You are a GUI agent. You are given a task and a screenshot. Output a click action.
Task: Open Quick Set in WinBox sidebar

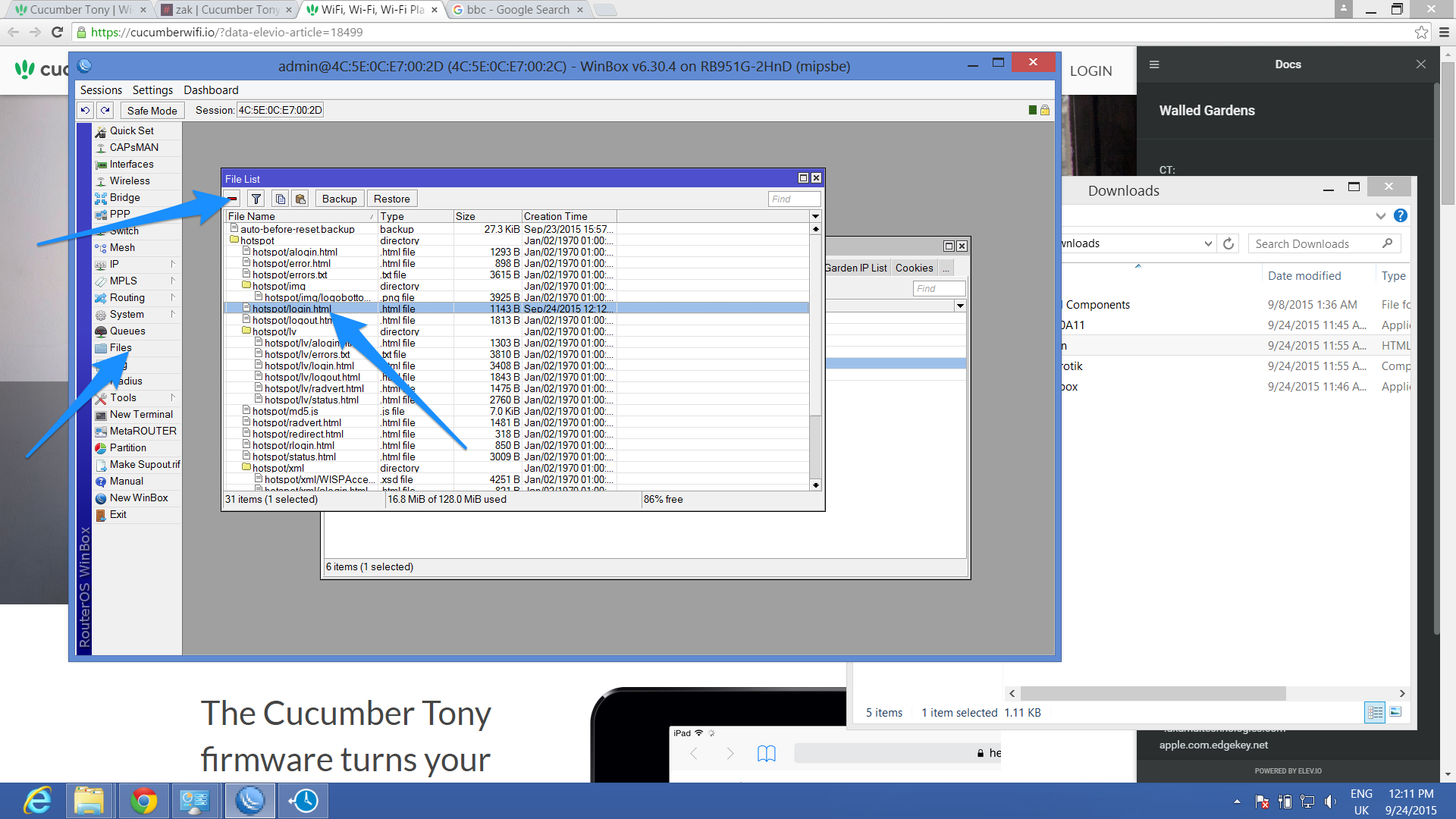(x=131, y=130)
